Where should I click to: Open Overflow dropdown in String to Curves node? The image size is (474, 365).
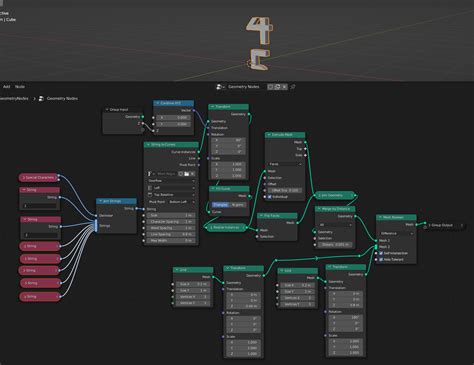click(x=171, y=181)
